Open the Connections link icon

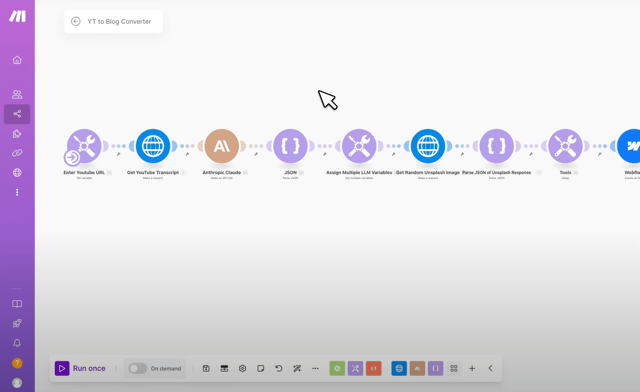pyautogui.click(x=17, y=153)
